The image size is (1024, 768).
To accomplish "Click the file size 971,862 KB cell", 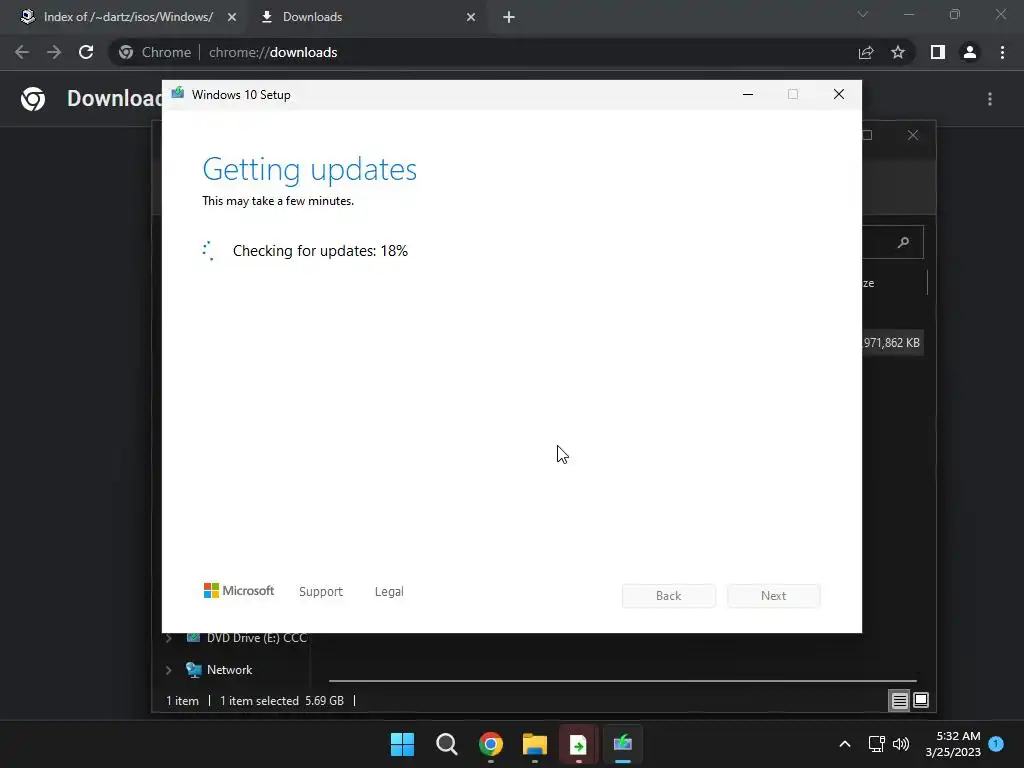I will 891,343.
